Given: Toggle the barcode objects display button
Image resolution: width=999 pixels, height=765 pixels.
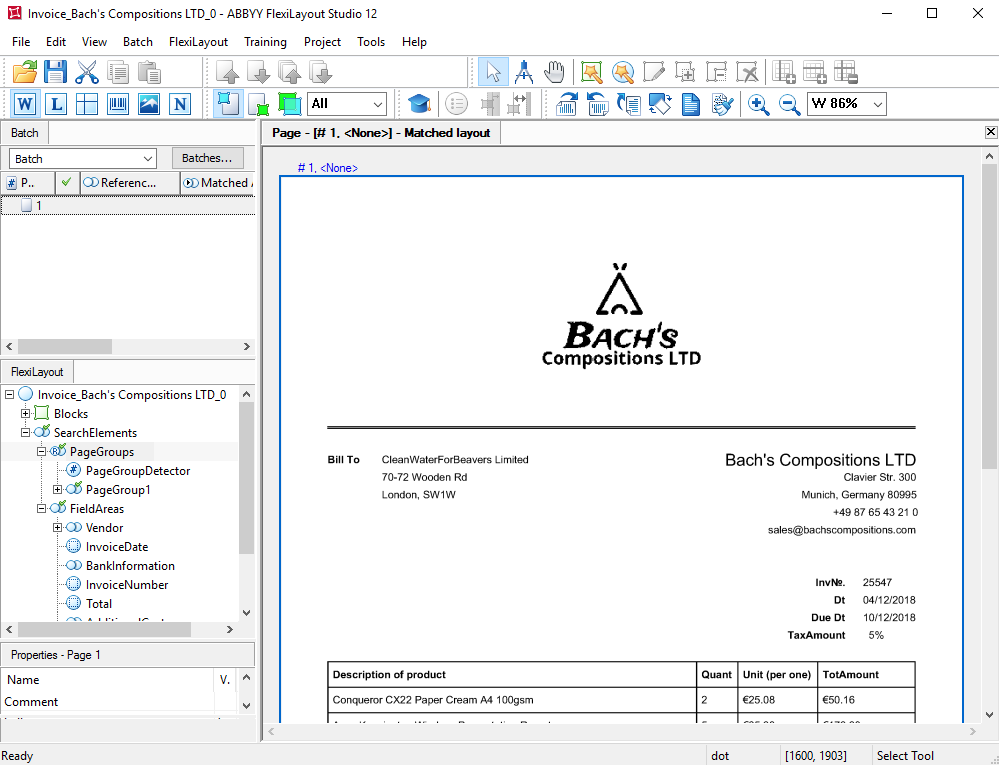Looking at the screenshot, I should click(x=118, y=104).
